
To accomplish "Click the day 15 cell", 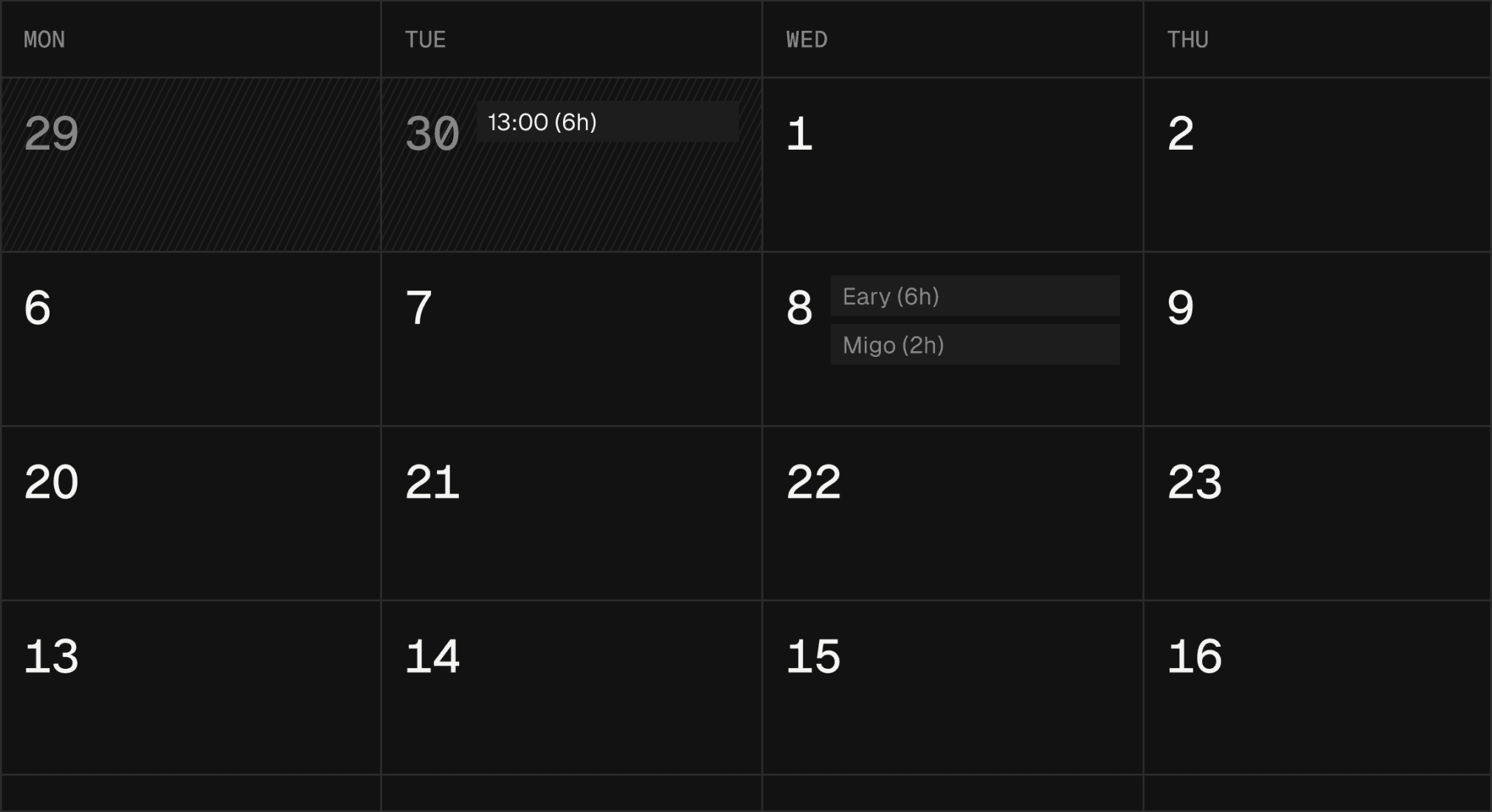I will (x=952, y=687).
